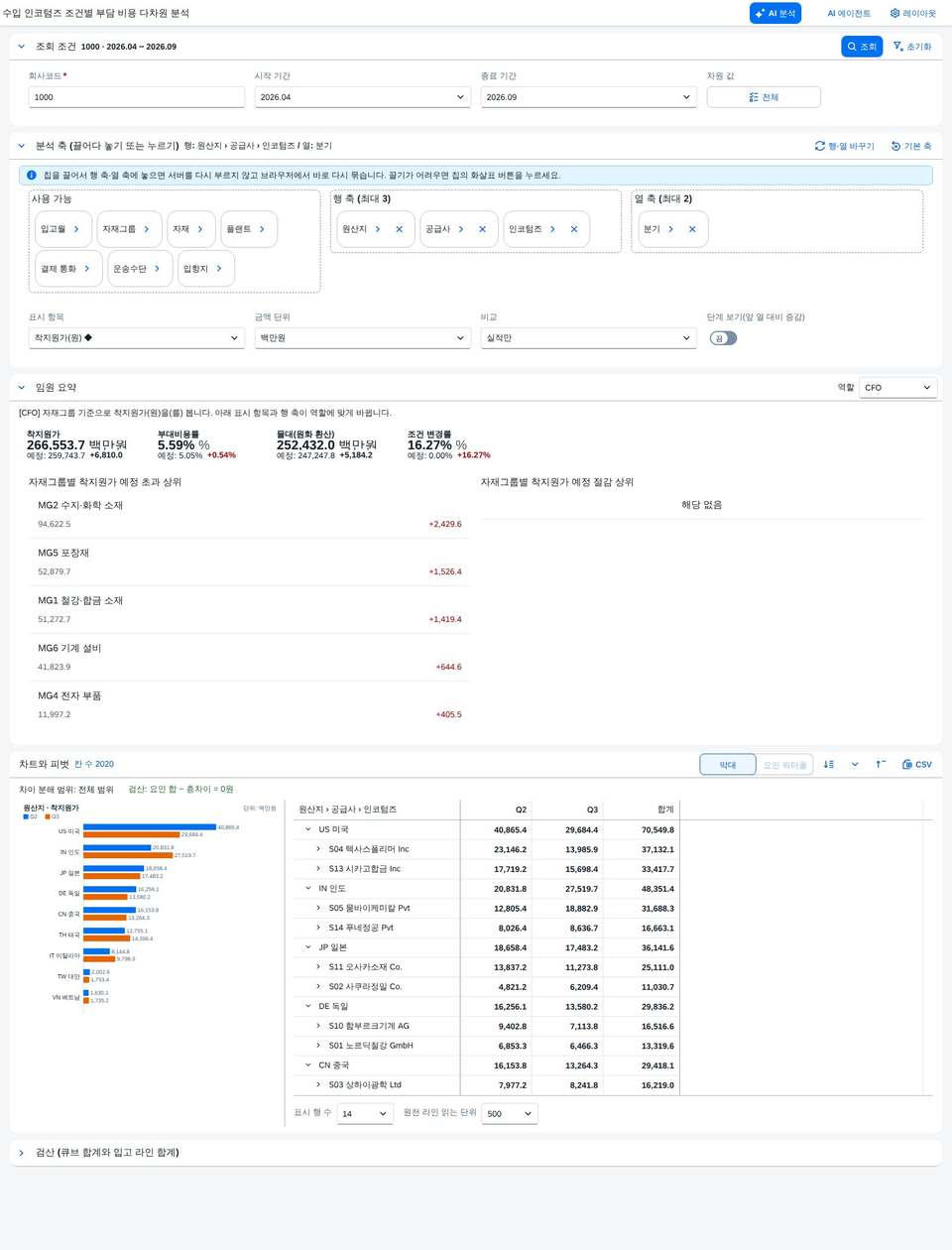The width and height of the screenshot is (952, 1250).
Task: Click the arrow on the 운송수단 chip
Action: point(157,269)
